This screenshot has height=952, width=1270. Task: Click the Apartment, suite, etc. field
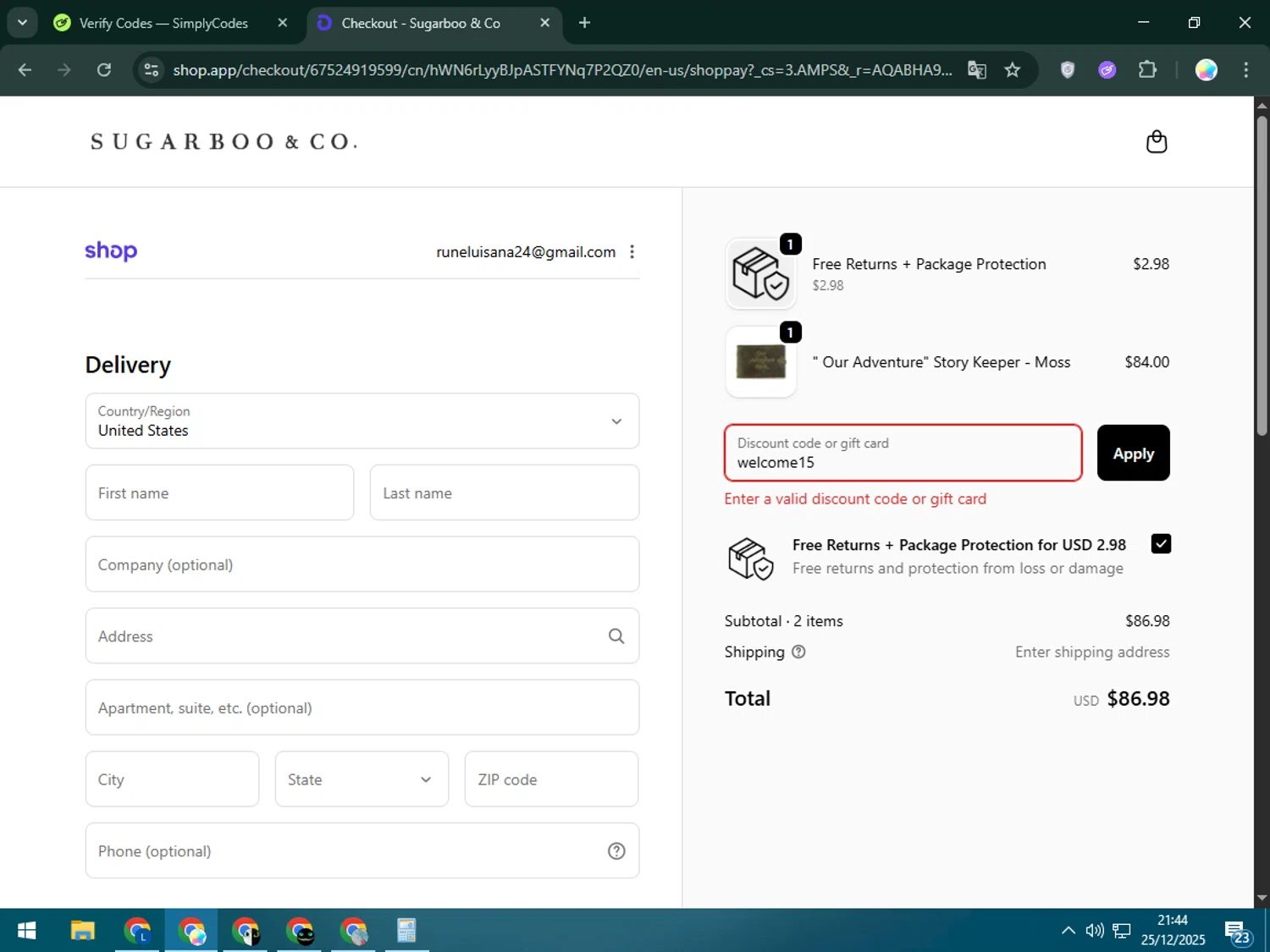(x=362, y=707)
